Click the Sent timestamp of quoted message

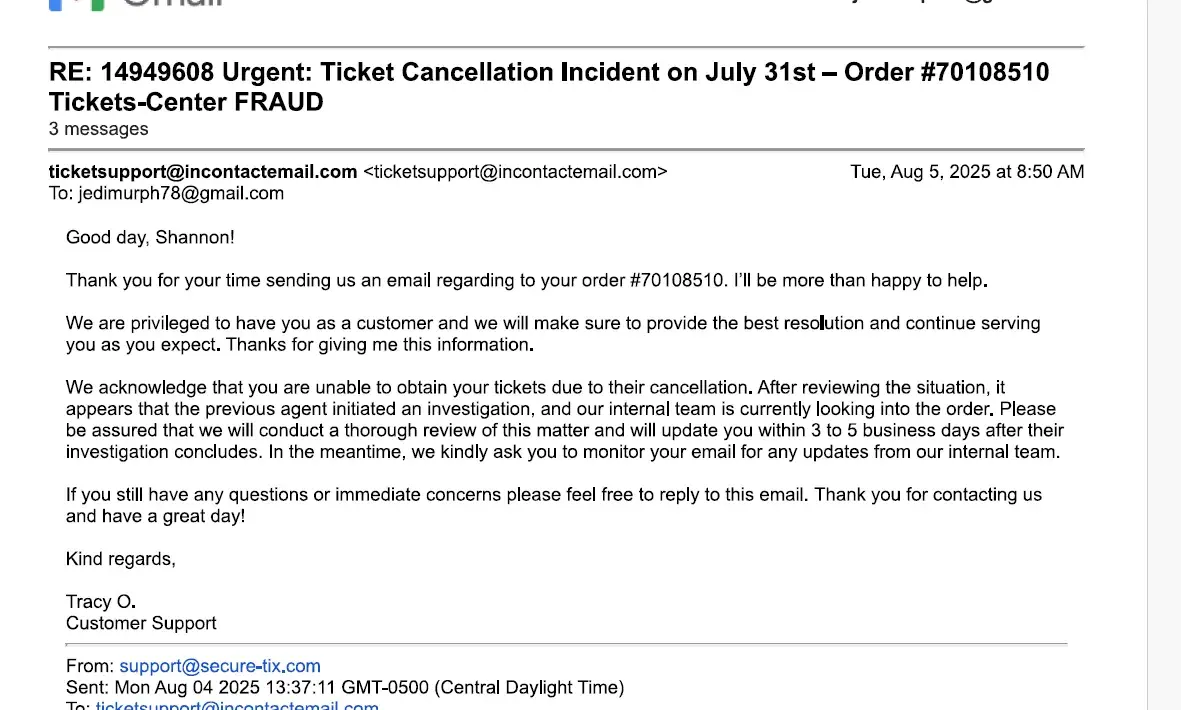point(369,687)
